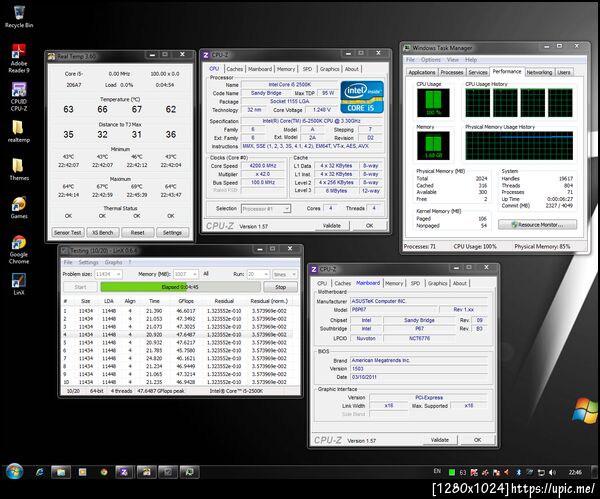Click the BIOS date 03/10/2011 field
600x499 pixels.
pyautogui.click(x=419, y=377)
